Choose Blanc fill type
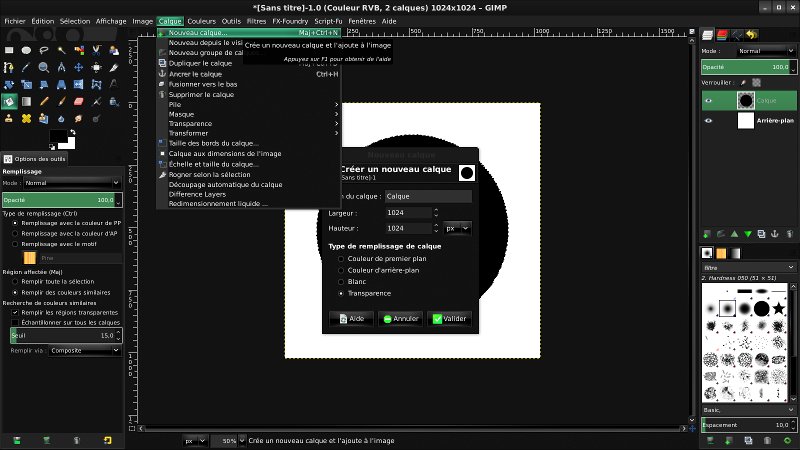 (x=352, y=282)
